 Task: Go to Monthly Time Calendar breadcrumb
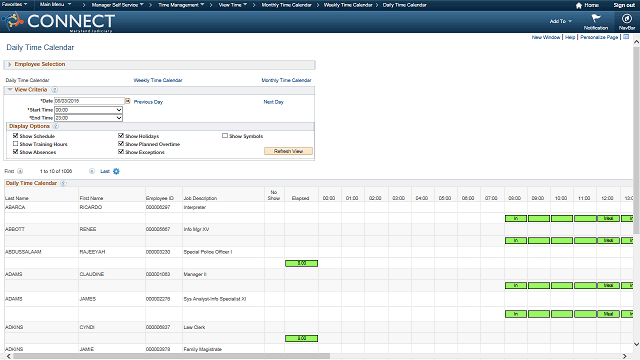[286, 5]
